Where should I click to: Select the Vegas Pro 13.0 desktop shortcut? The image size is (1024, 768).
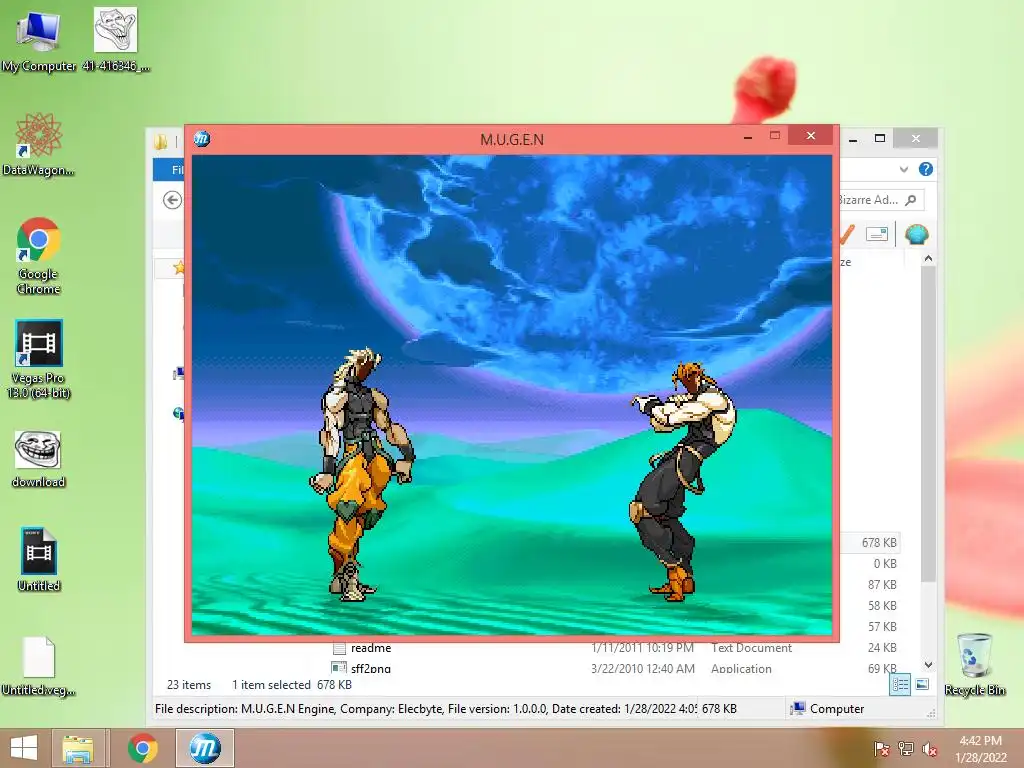[x=39, y=359]
